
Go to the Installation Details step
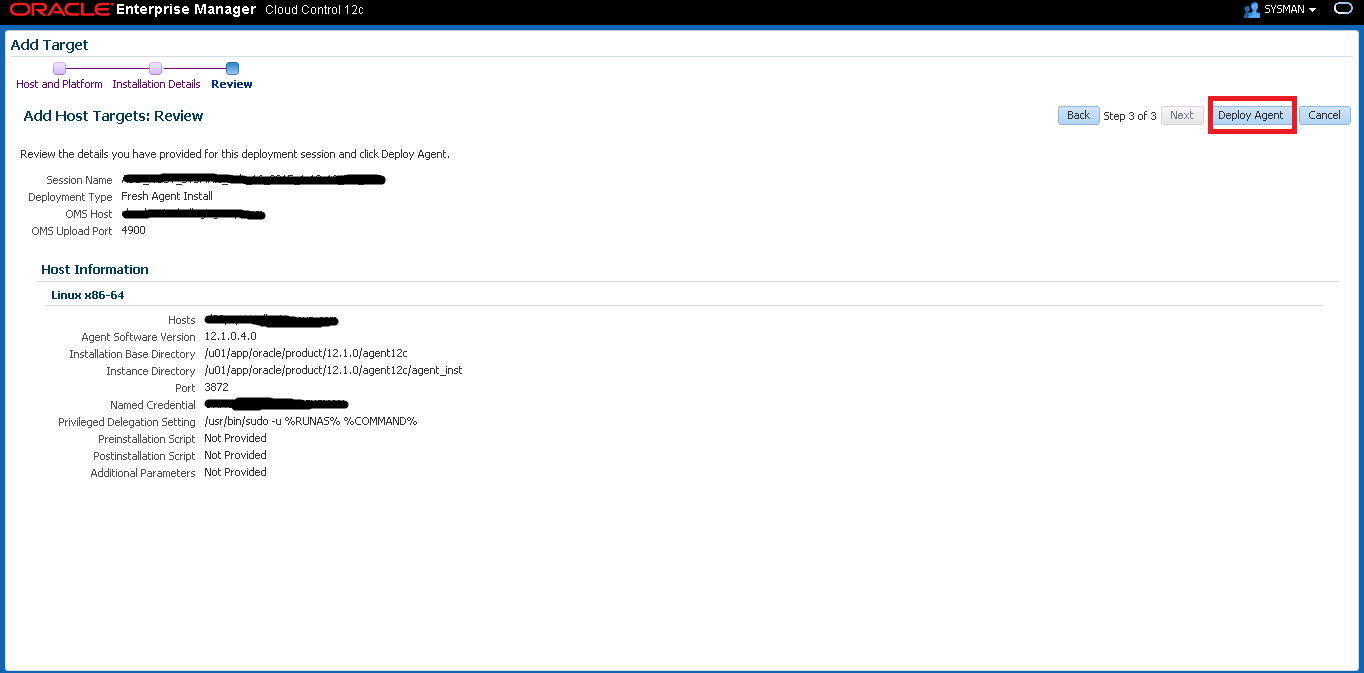coord(156,84)
